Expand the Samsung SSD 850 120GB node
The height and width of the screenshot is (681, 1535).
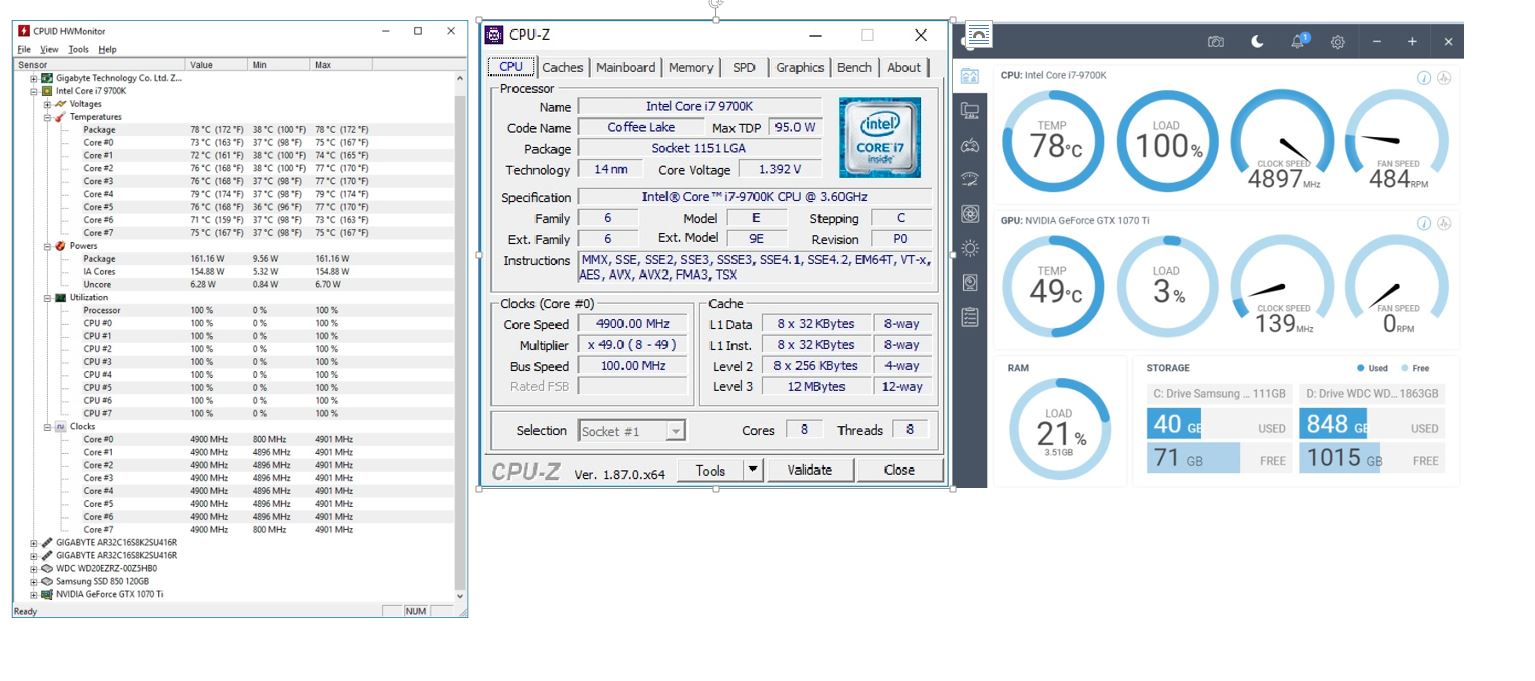point(33,581)
